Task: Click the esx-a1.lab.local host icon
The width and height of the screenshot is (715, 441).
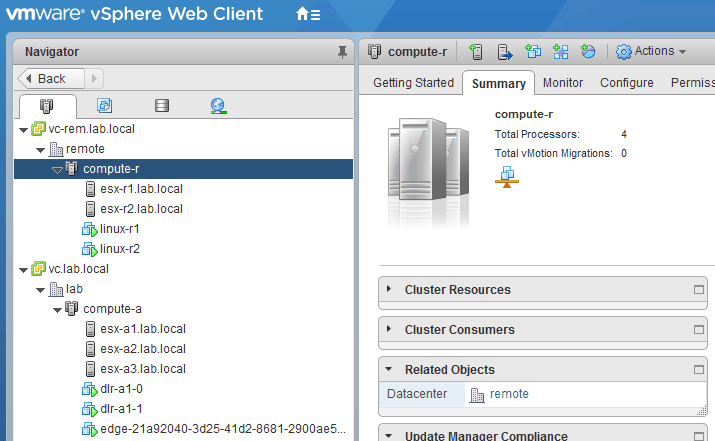Action: pos(90,329)
